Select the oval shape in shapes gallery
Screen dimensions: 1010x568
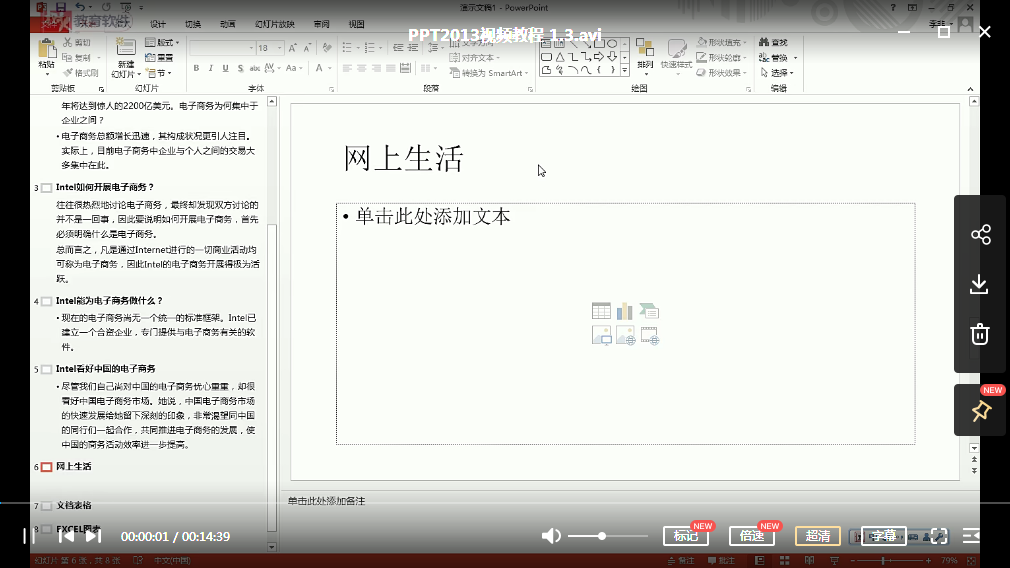[612, 44]
